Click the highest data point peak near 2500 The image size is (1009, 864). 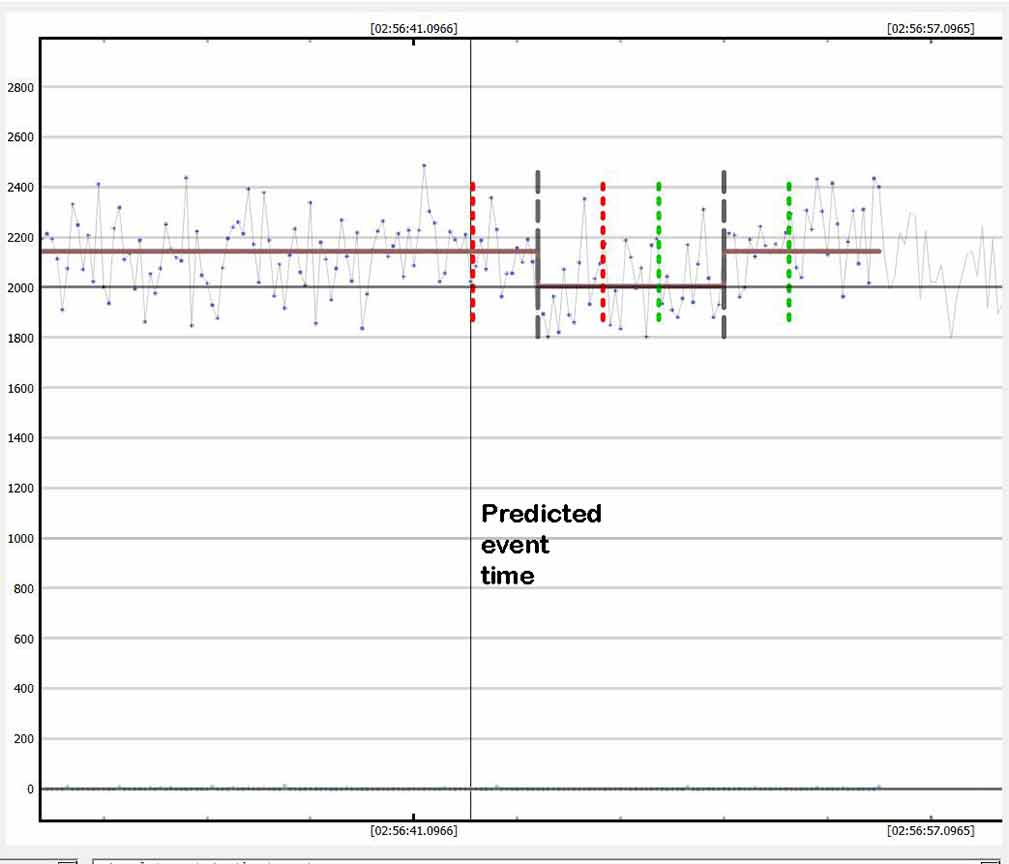pyautogui.click(x=424, y=166)
